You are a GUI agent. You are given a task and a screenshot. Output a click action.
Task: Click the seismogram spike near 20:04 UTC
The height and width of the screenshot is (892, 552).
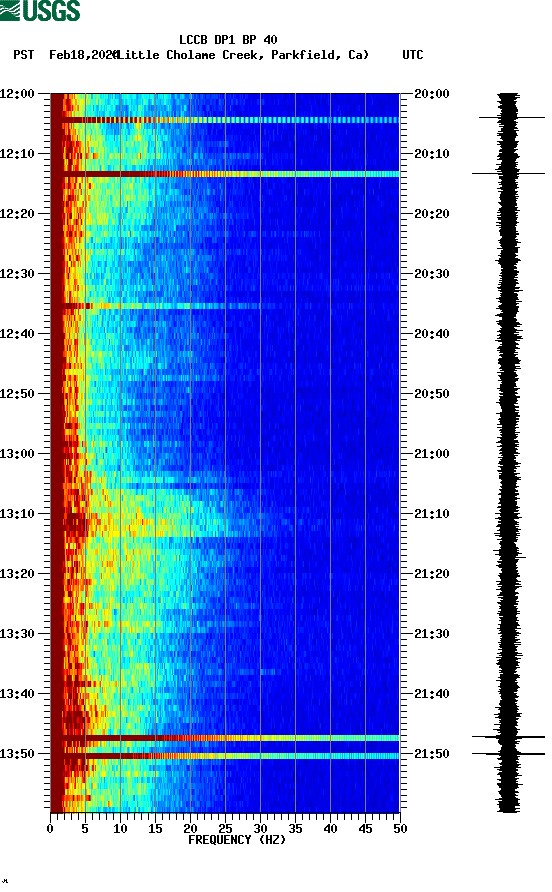point(512,118)
